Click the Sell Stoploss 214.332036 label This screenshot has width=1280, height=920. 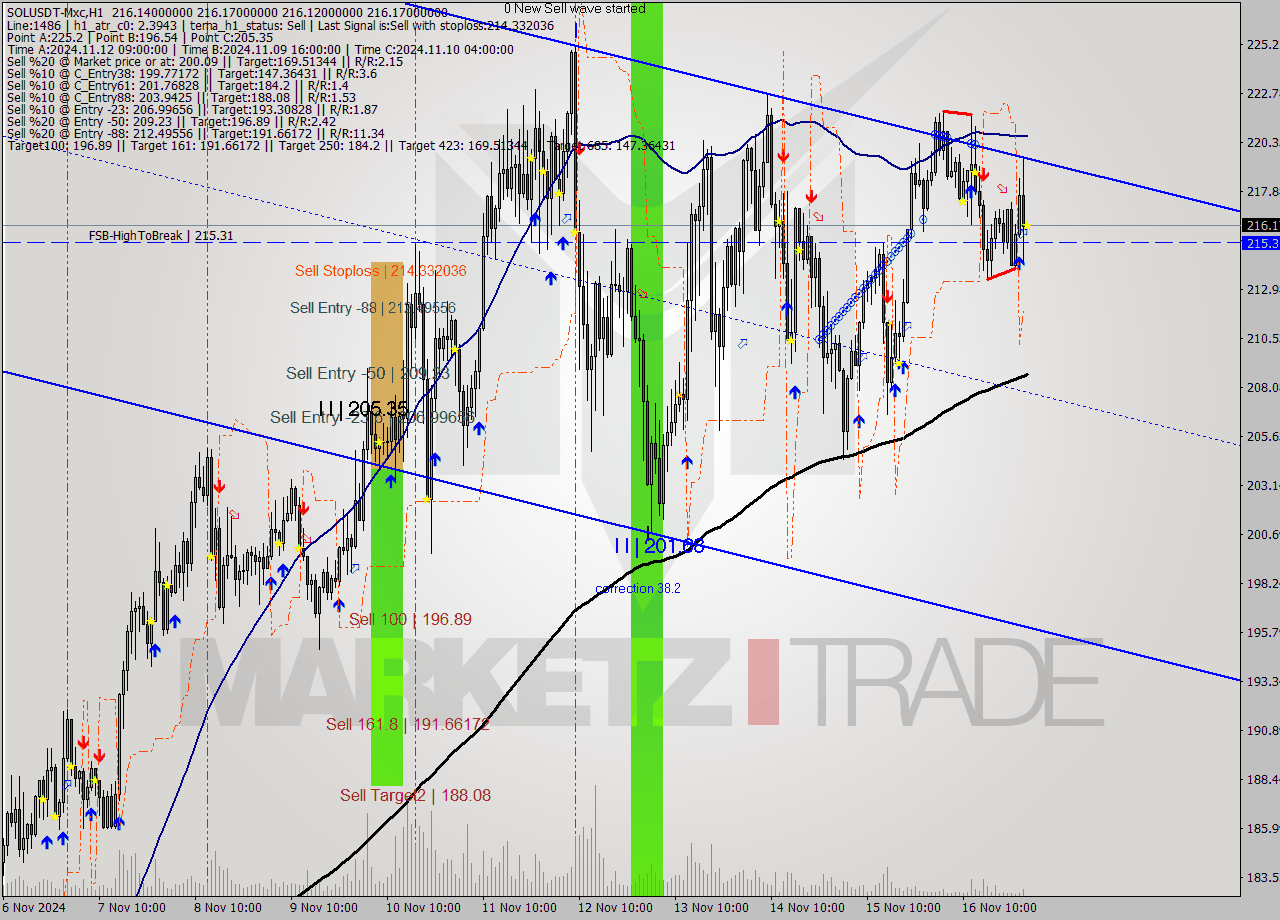tap(380, 271)
